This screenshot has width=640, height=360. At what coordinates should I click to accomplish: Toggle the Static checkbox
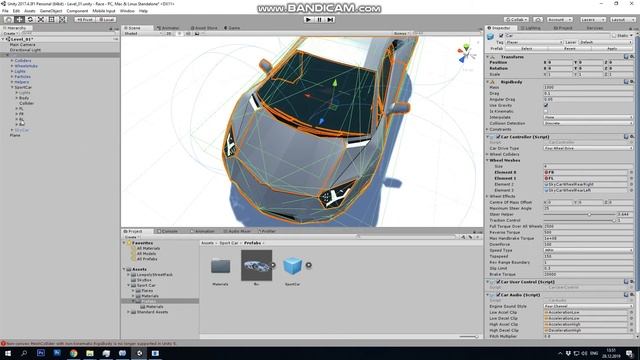(x=613, y=36)
